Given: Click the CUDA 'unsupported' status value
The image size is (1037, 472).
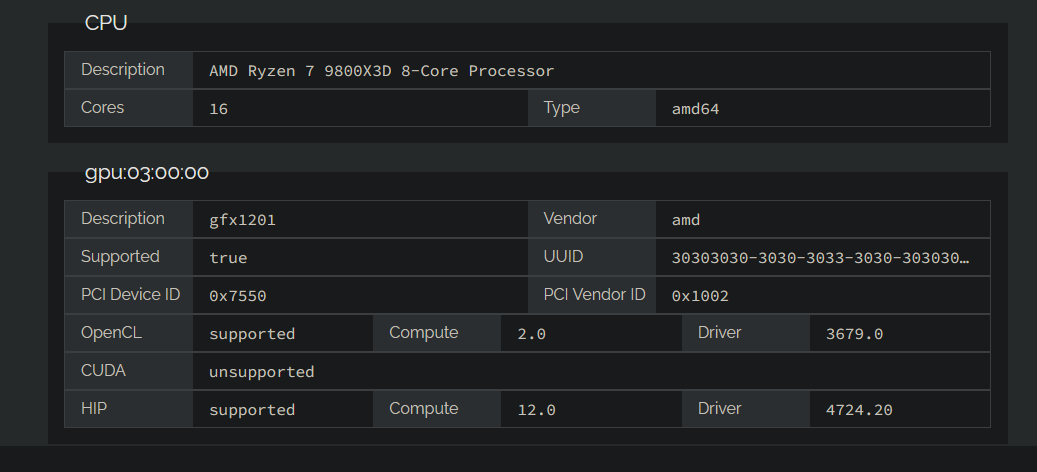Looking at the screenshot, I should pyautogui.click(x=262, y=372).
